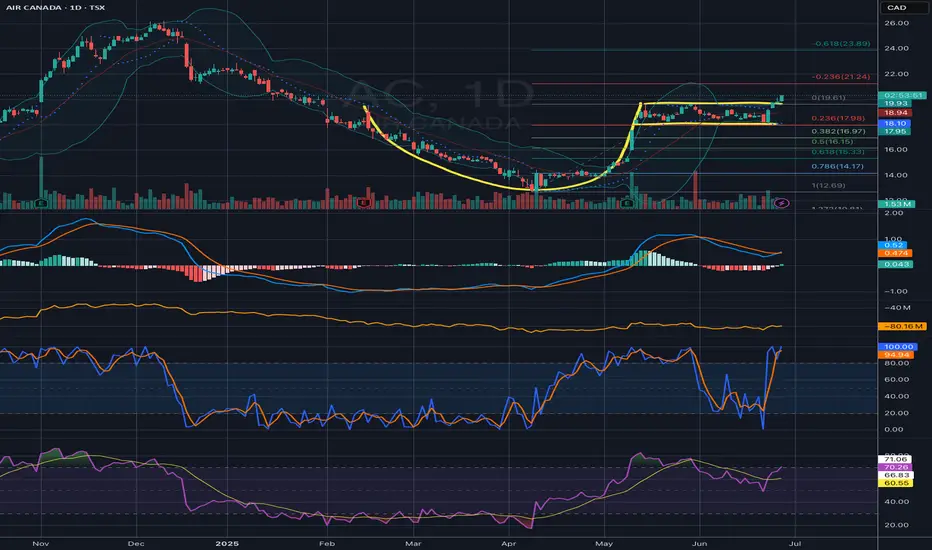Image resolution: width=932 pixels, height=550 pixels.
Task: Click the 22.00 price axis tick
Action: coord(896,74)
